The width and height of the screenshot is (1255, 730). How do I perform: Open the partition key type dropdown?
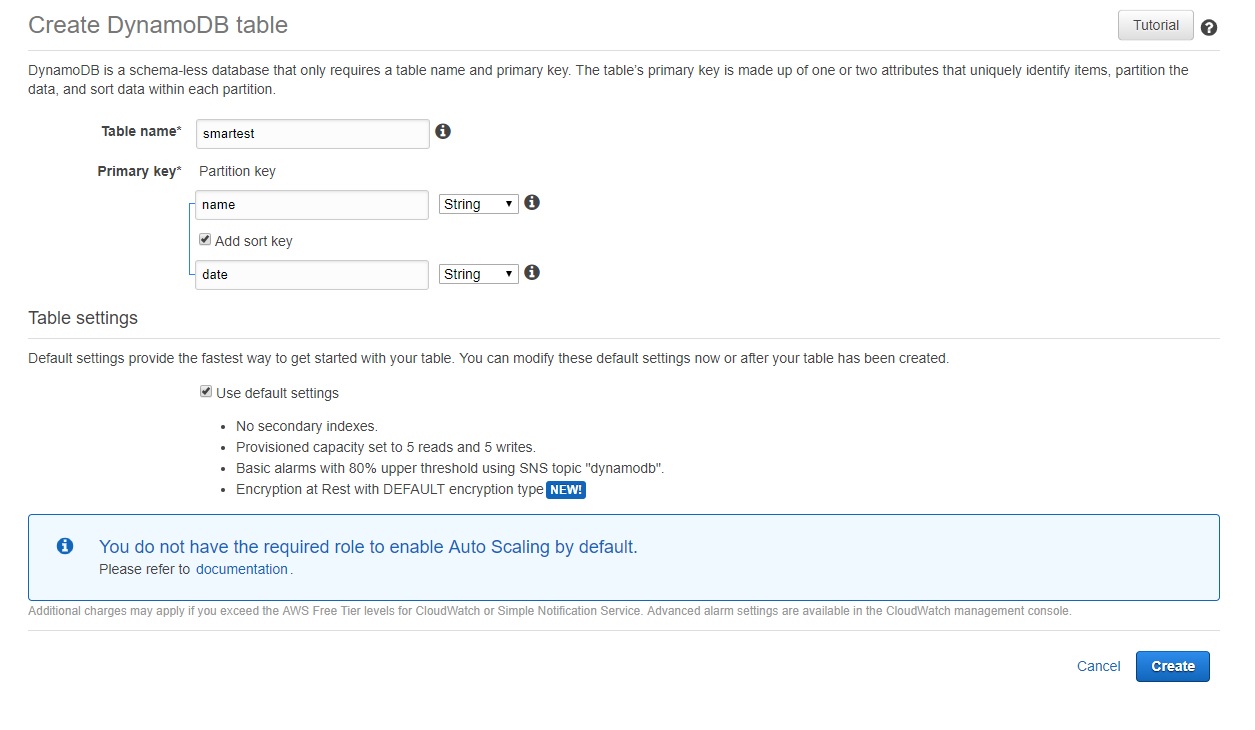click(x=478, y=203)
